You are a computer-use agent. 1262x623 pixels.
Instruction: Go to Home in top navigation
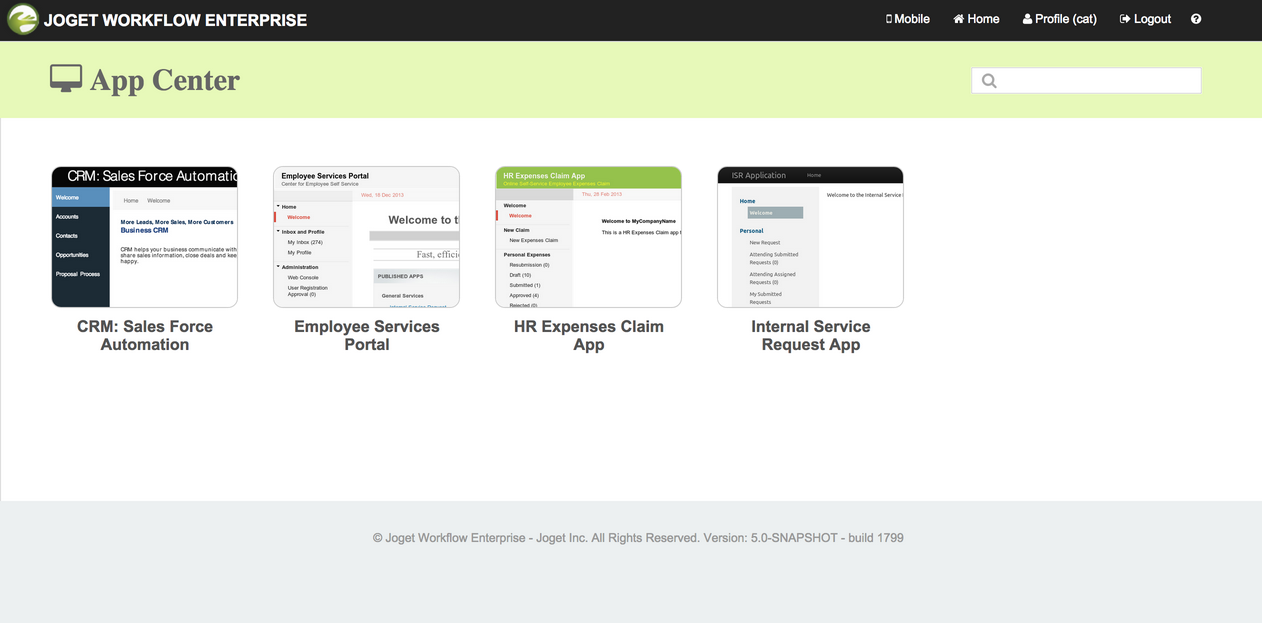pyautogui.click(x=976, y=19)
